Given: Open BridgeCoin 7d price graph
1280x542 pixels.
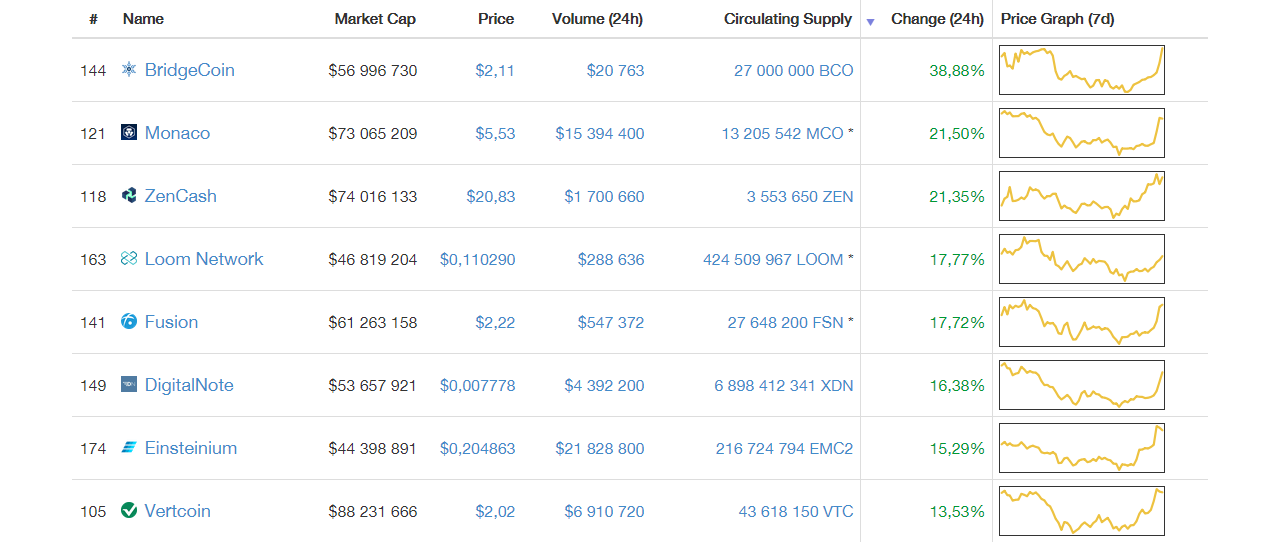Looking at the screenshot, I should tap(1082, 70).
